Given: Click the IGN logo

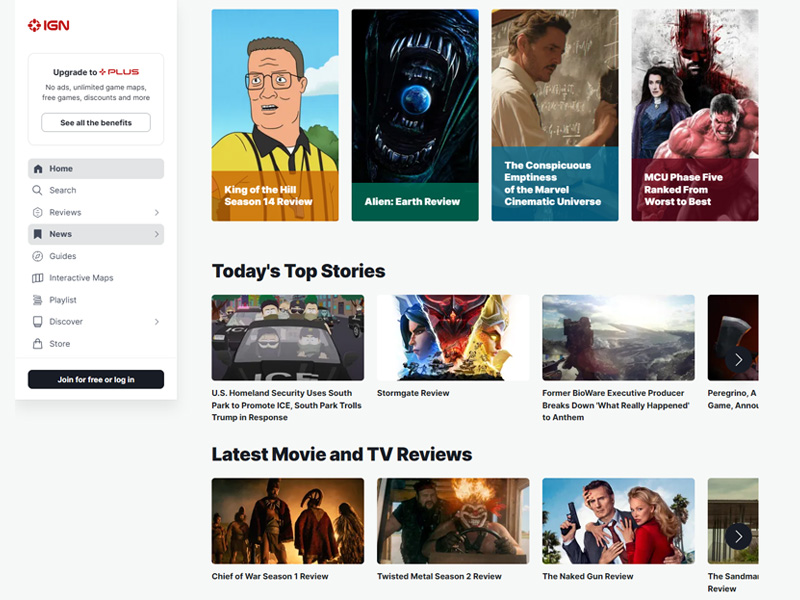Looking at the screenshot, I should pyautogui.click(x=48, y=25).
